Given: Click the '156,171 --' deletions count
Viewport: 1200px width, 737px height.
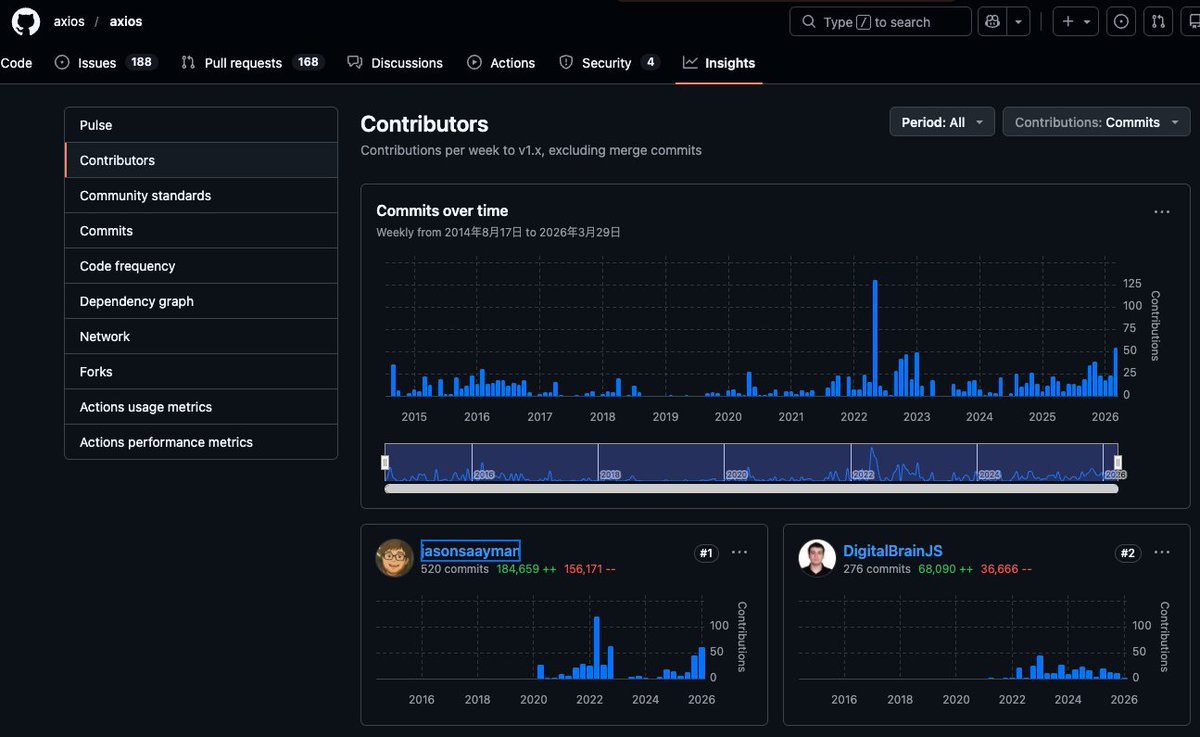Looking at the screenshot, I should 590,569.
